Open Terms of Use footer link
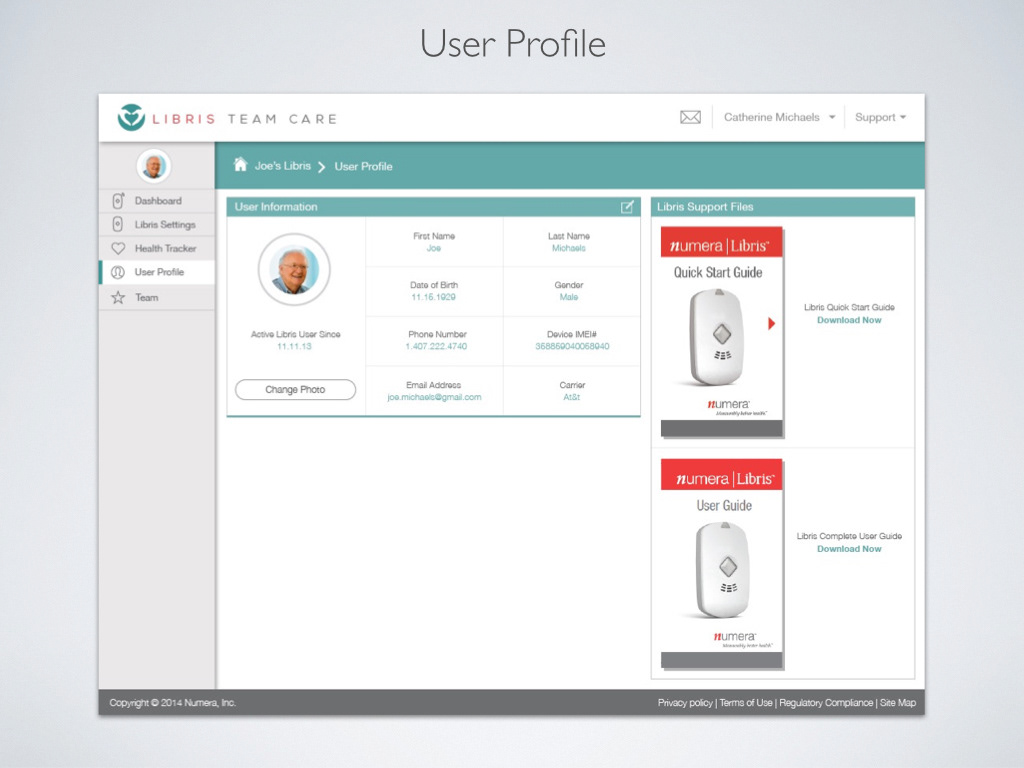1024x768 pixels. pos(746,703)
